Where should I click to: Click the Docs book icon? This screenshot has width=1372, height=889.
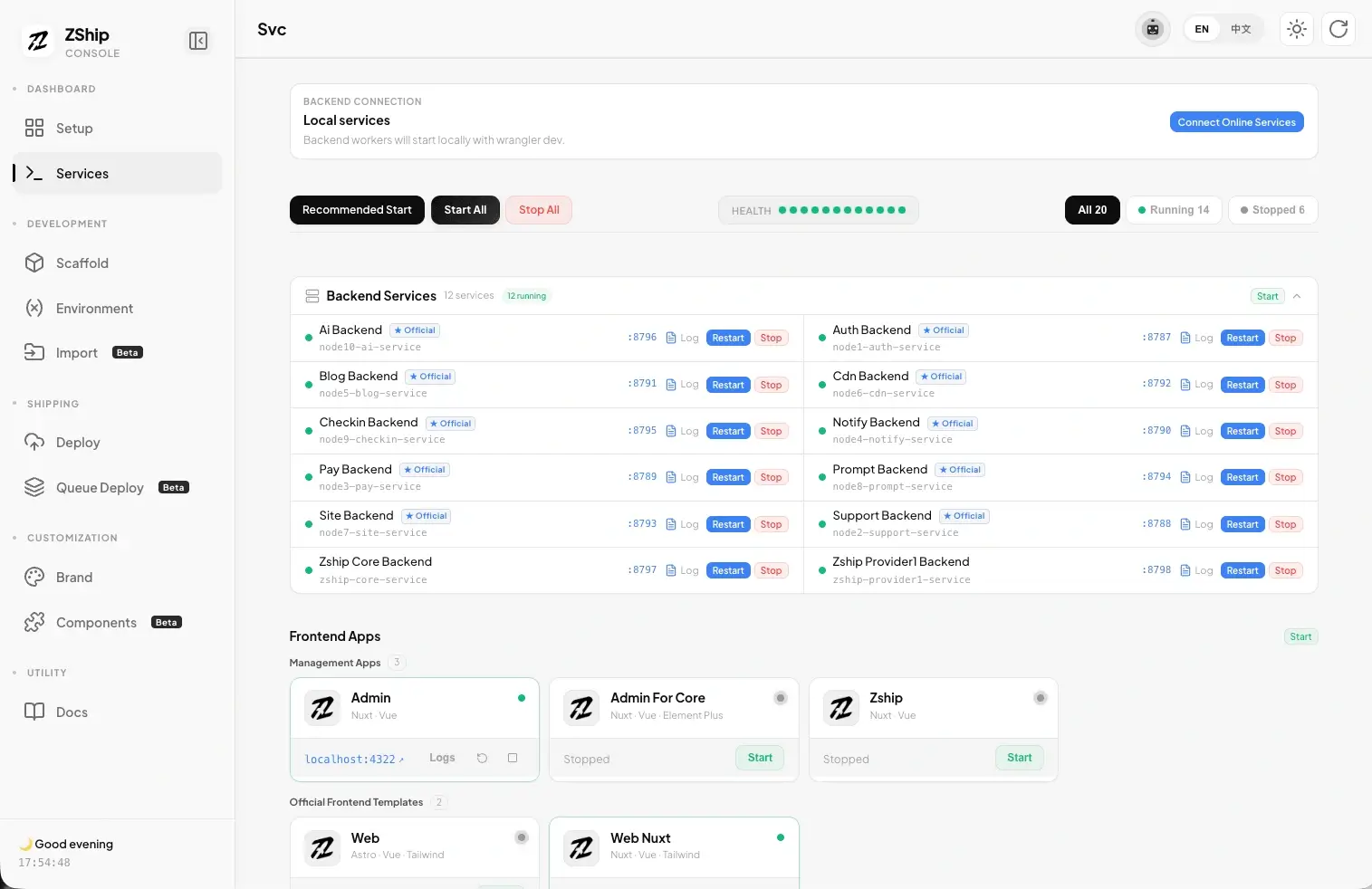tap(34, 712)
